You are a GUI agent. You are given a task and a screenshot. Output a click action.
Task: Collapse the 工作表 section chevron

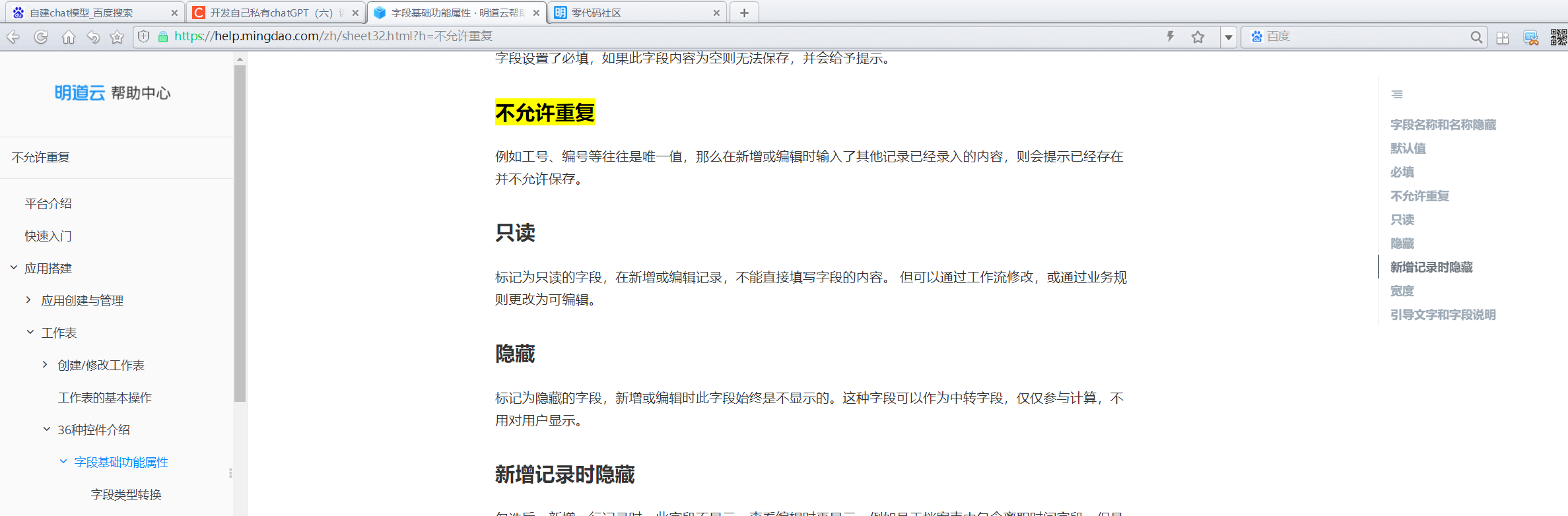(x=30, y=332)
